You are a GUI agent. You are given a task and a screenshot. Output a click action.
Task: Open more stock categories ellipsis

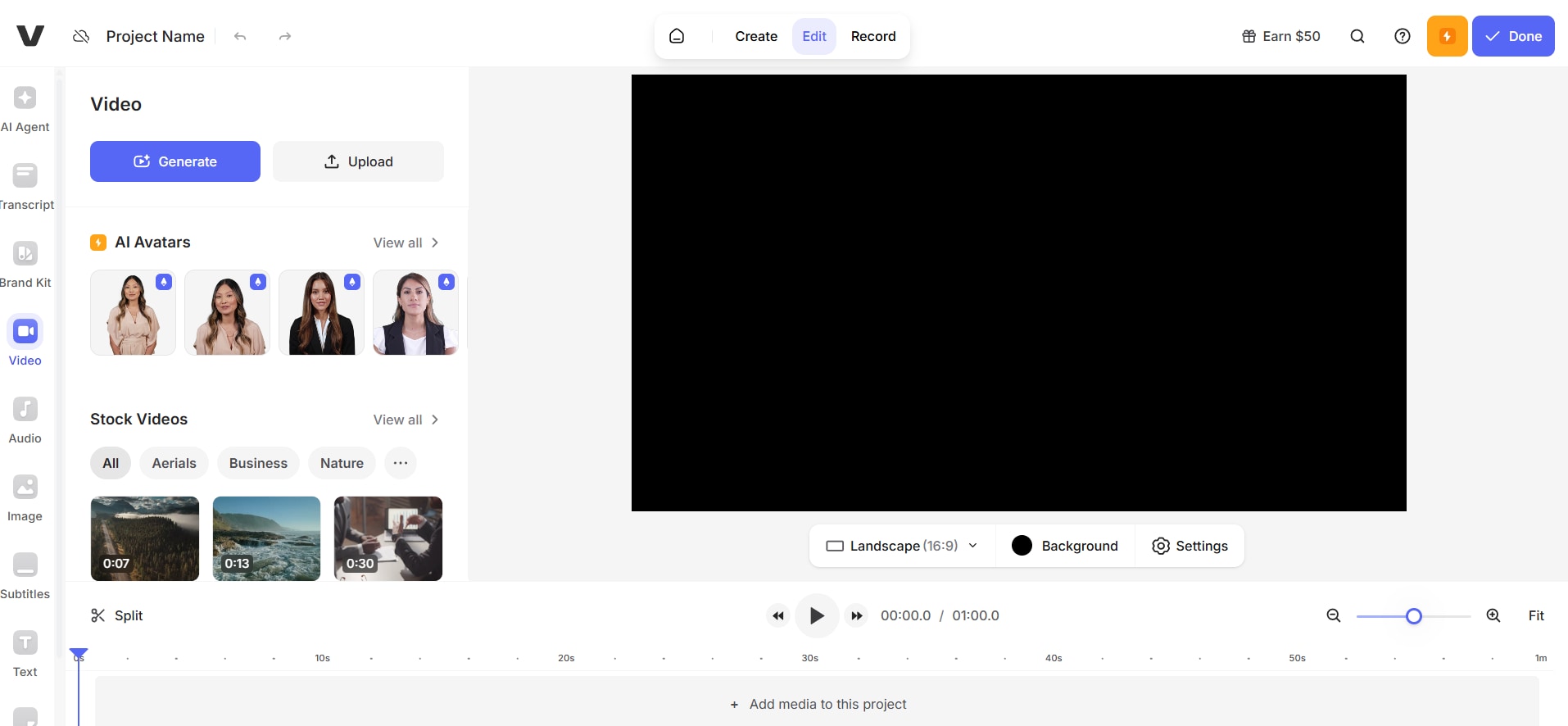tap(401, 463)
